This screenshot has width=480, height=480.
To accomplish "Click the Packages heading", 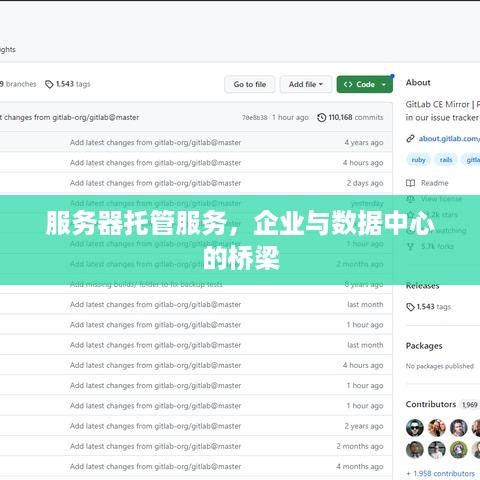I will pos(424,346).
